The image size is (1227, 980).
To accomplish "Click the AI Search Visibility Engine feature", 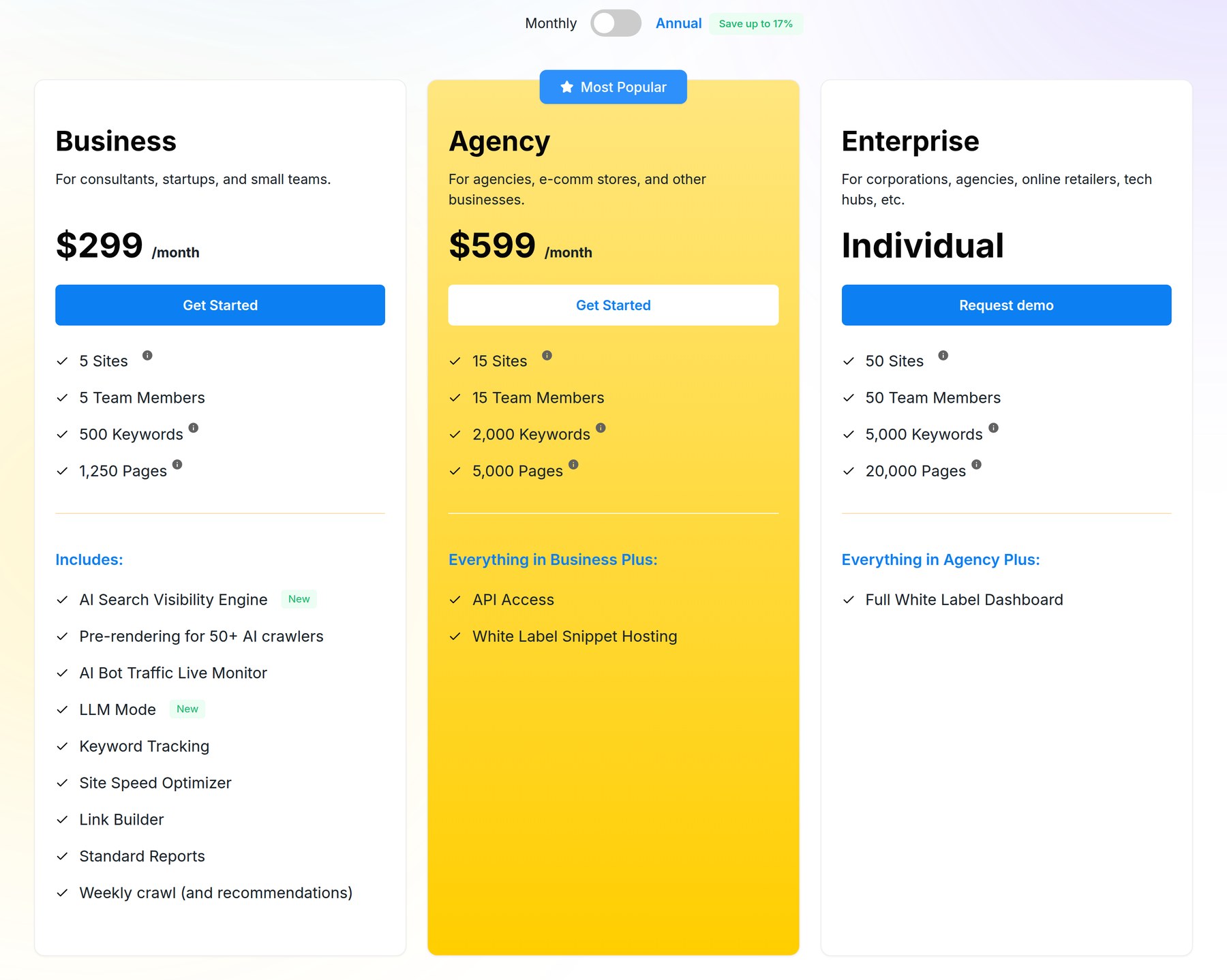I will pyautogui.click(x=173, y=600).
